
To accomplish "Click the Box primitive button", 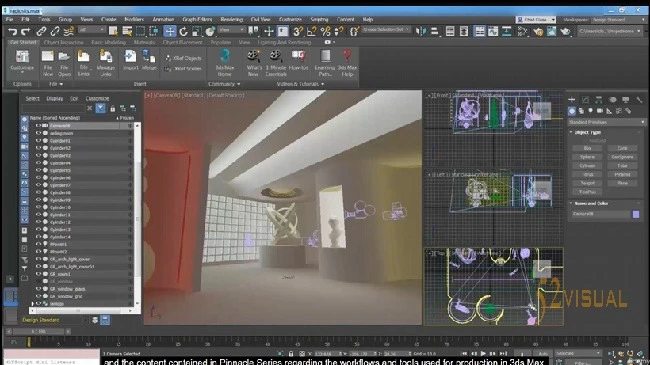I will [587, 148].
